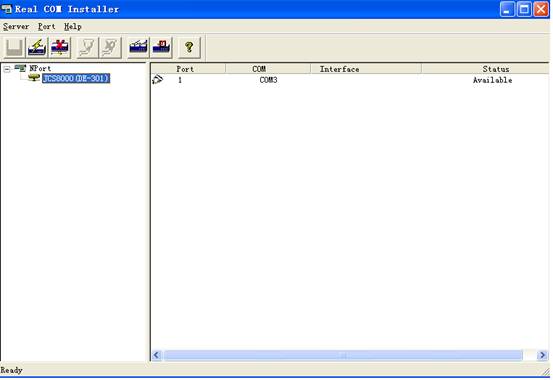
Task: Click the green server icon in tree
Action: pyautogui.click(x=34, y=78)
